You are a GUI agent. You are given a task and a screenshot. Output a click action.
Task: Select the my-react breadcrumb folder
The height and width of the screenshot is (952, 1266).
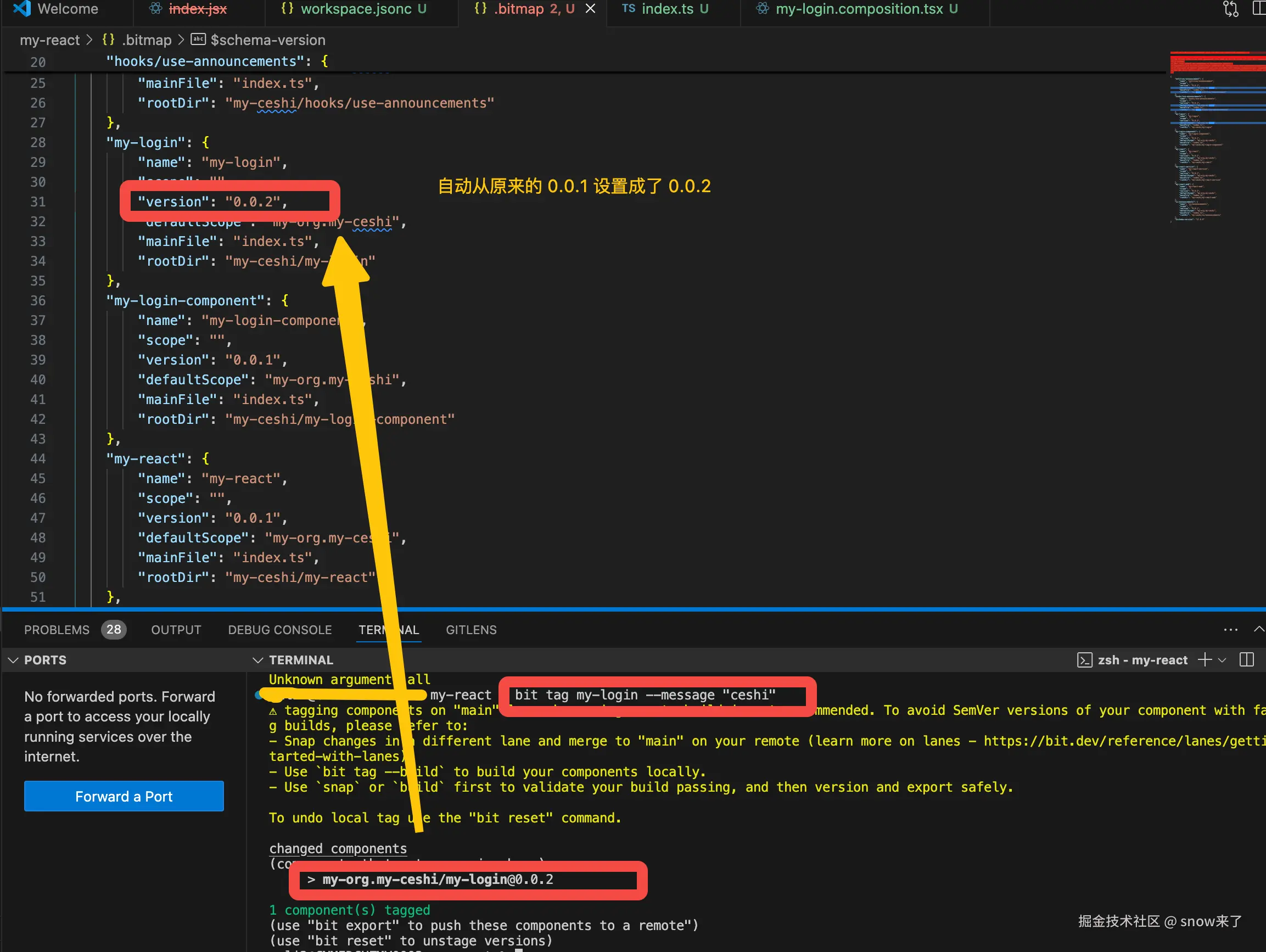50,40
